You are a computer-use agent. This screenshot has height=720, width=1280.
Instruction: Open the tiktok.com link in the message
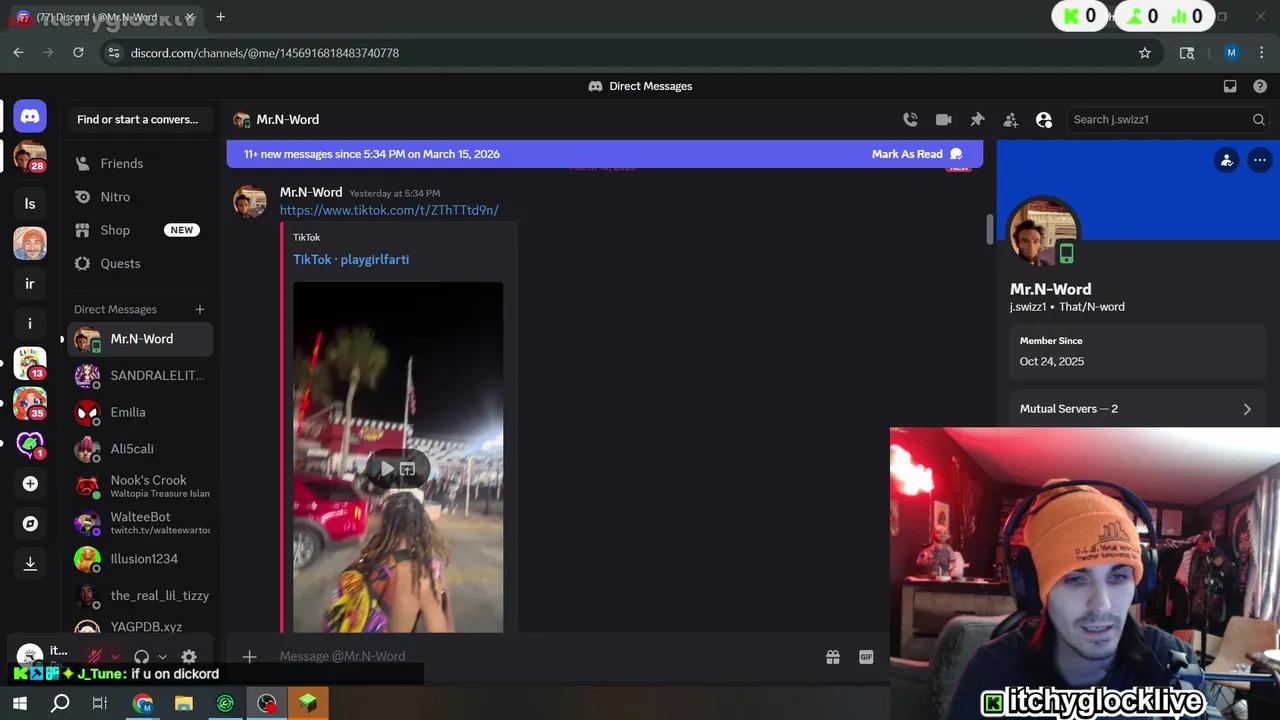389,210
